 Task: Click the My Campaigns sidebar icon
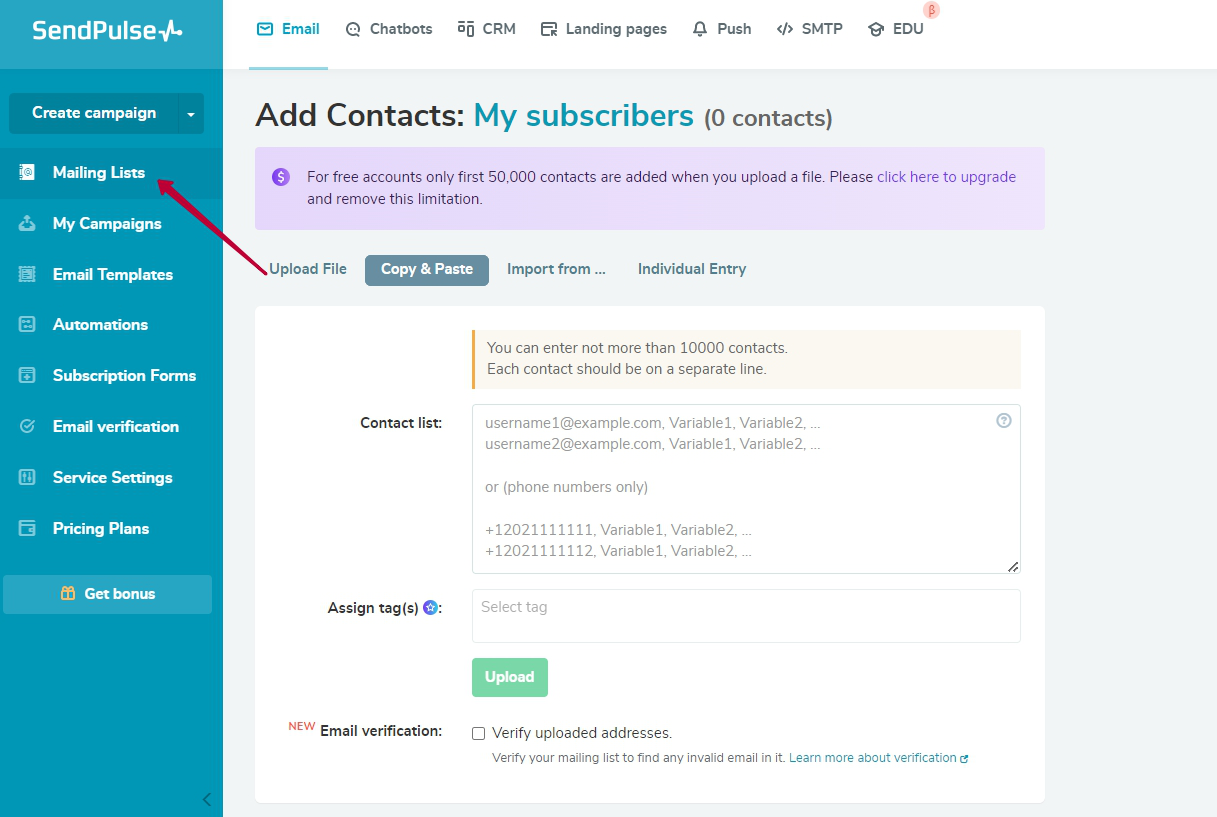(28, 223)
